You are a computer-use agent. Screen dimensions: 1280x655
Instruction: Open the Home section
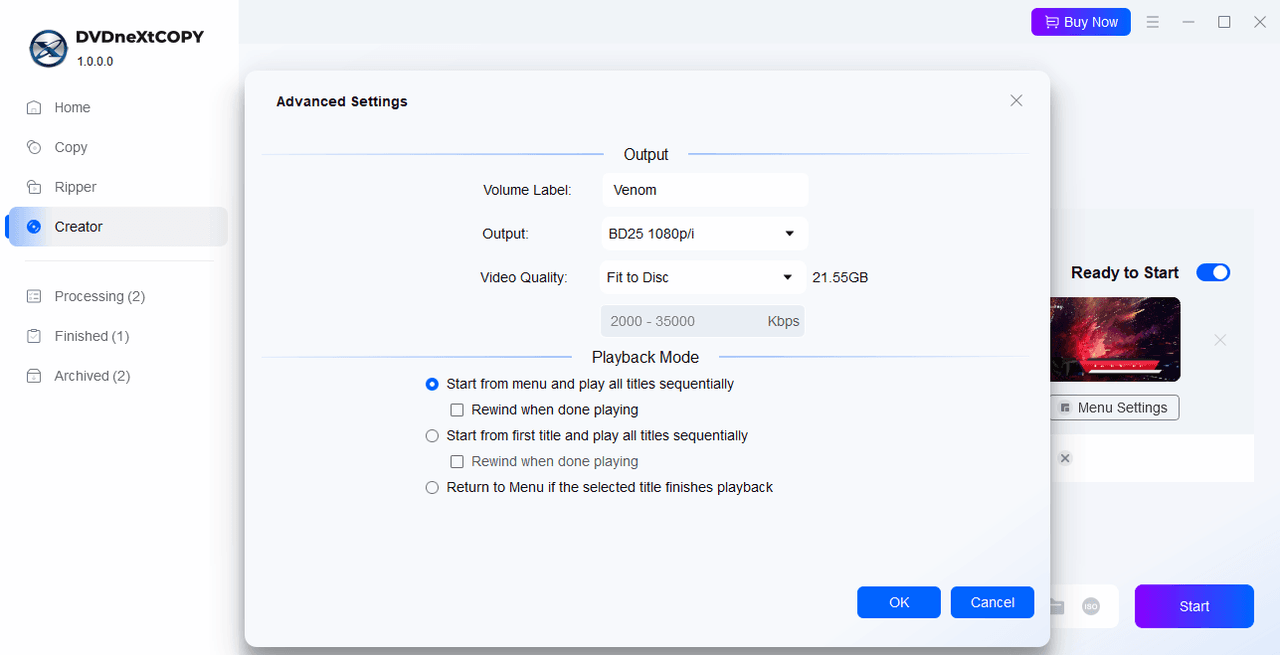click(118, 107)
